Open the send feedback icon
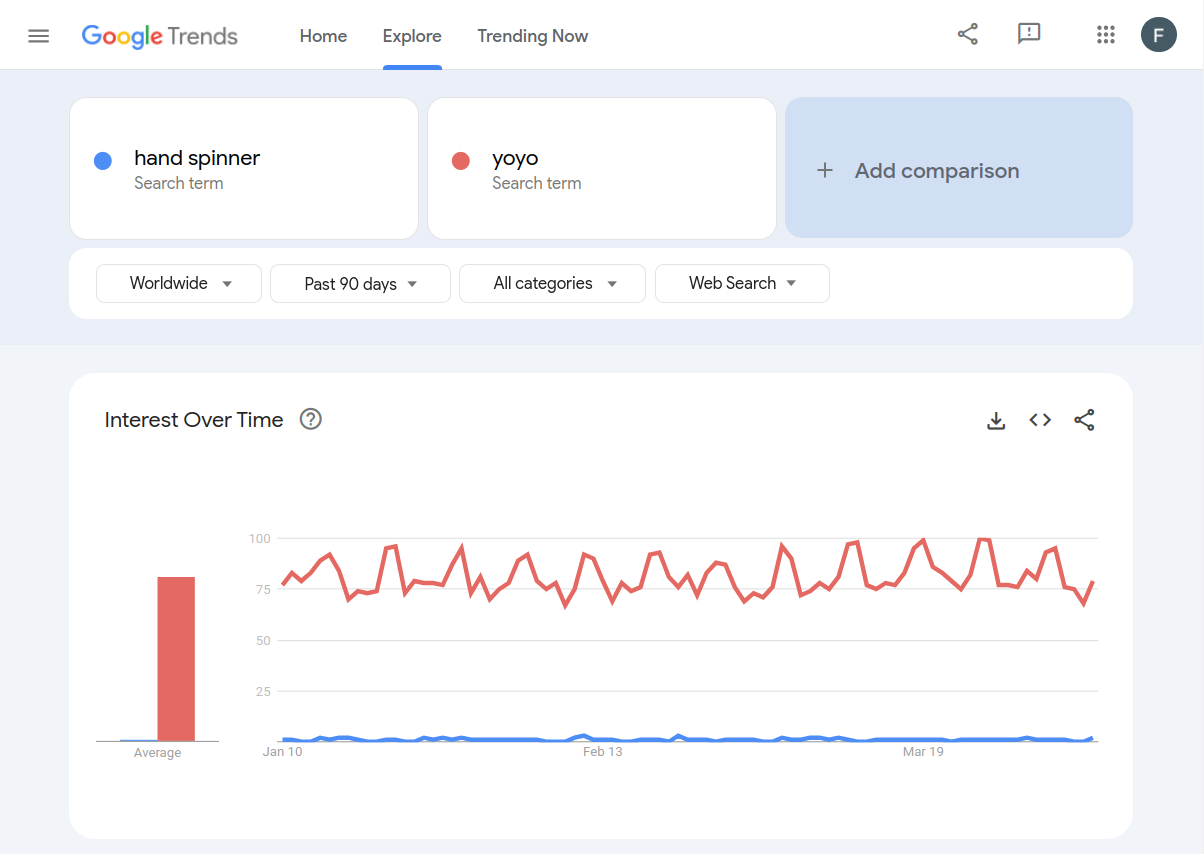This screenshot has width=1204, height=854. point(1029,35)
